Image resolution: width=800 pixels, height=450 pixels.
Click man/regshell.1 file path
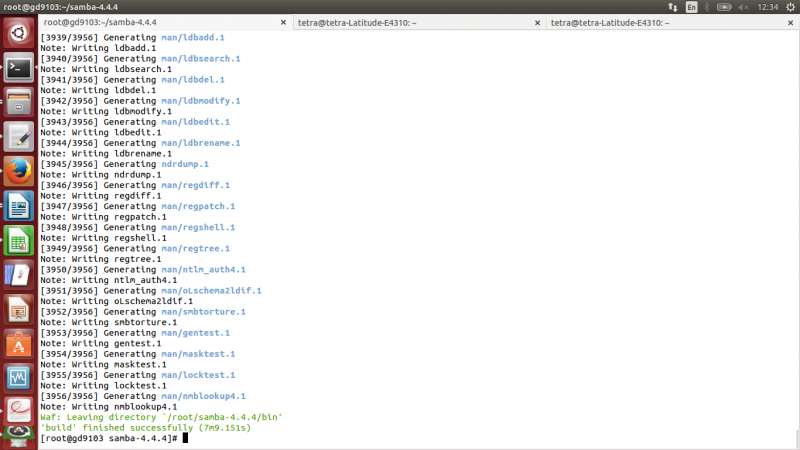(x=198, y=227)
